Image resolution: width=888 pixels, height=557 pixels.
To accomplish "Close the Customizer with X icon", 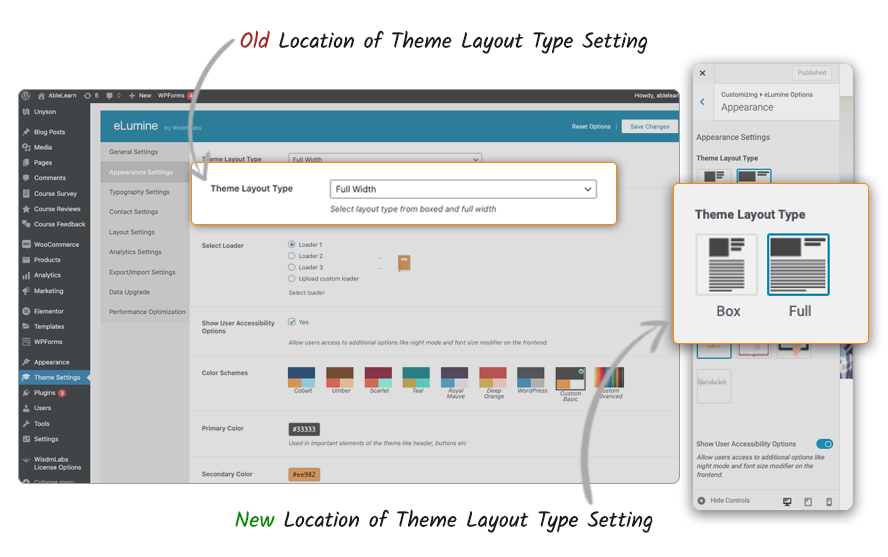I will point(702,73).
